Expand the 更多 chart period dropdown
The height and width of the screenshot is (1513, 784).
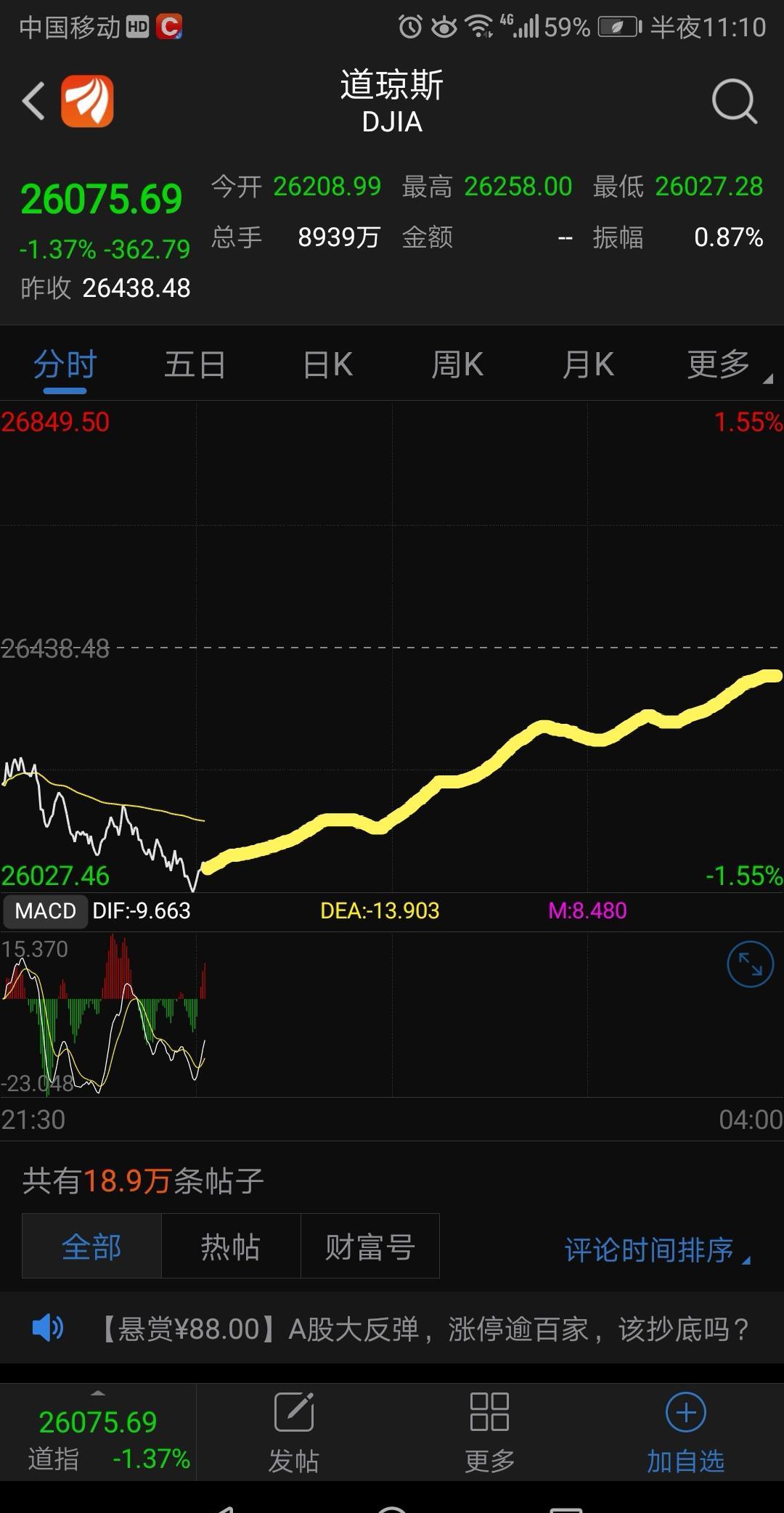point(728,364)
